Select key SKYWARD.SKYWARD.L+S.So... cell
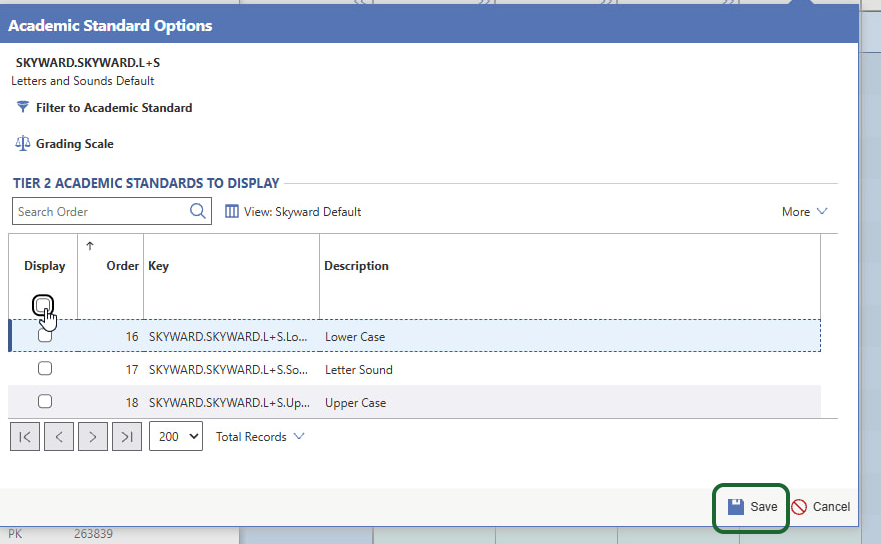This screenshot has width=881, height=544. click(228, 370)
